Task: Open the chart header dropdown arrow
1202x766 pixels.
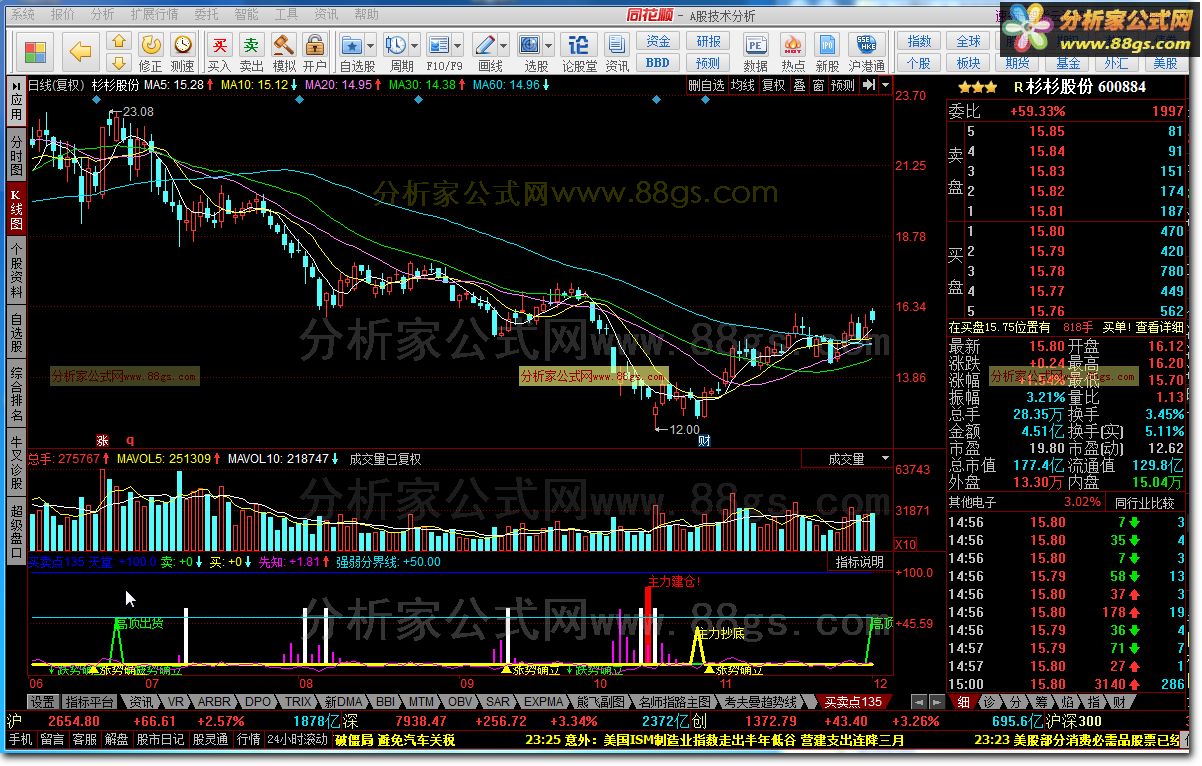Action: click(886, 85)
